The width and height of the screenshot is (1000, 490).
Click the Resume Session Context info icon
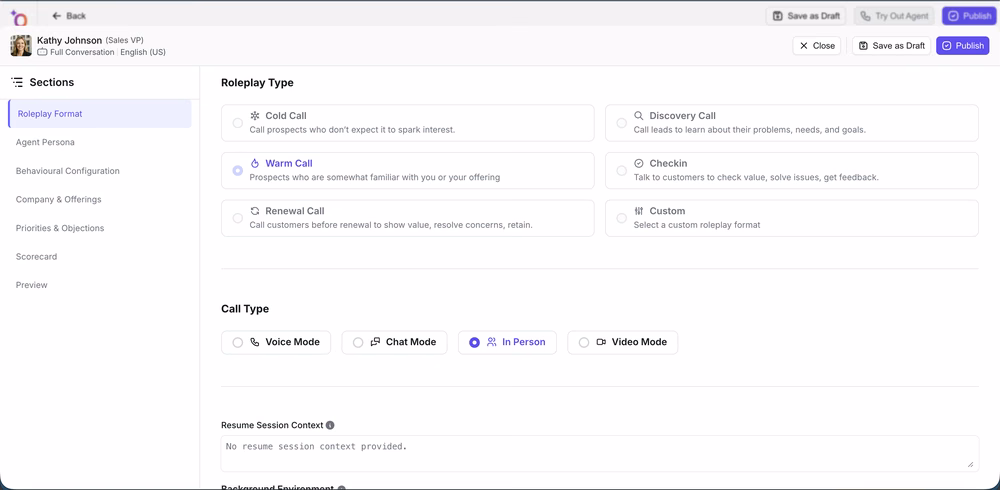[330, 425]
